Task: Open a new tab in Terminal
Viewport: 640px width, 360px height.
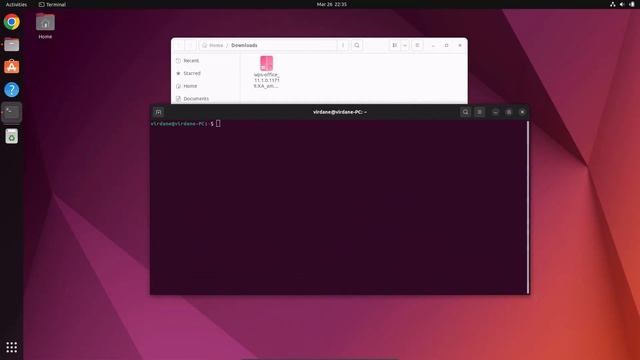Action: tap(158, 112)
